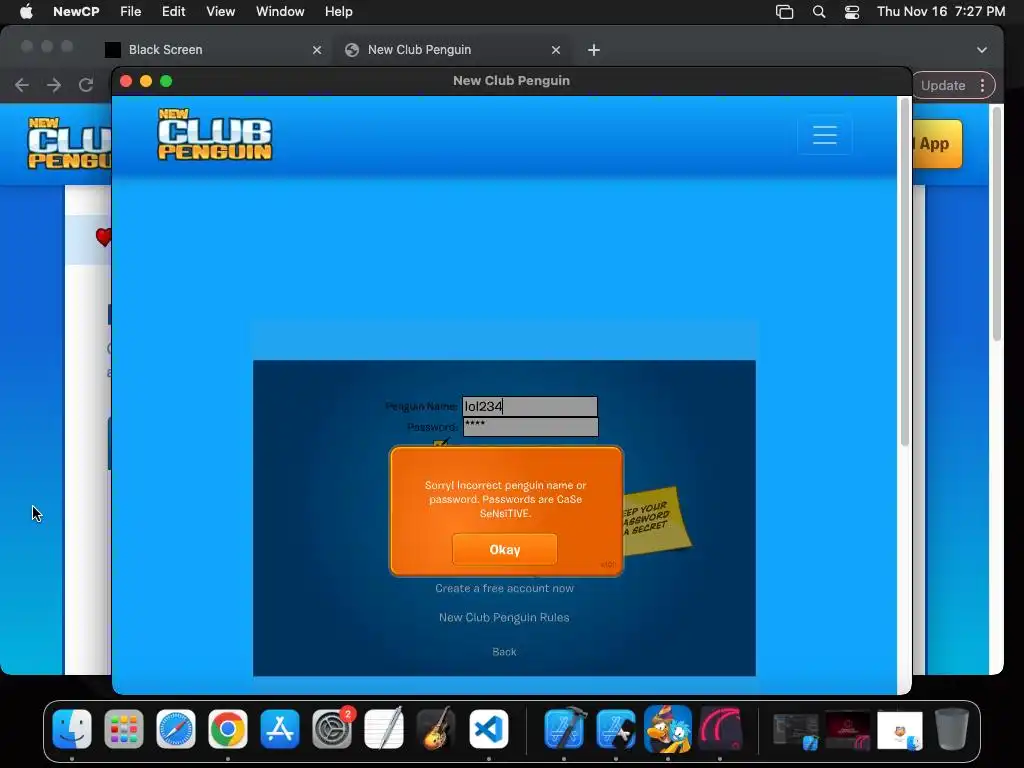The height and width of the screenshot is (768, 1024).
Task: Open the Edit menu
Action: pos(174,12)
